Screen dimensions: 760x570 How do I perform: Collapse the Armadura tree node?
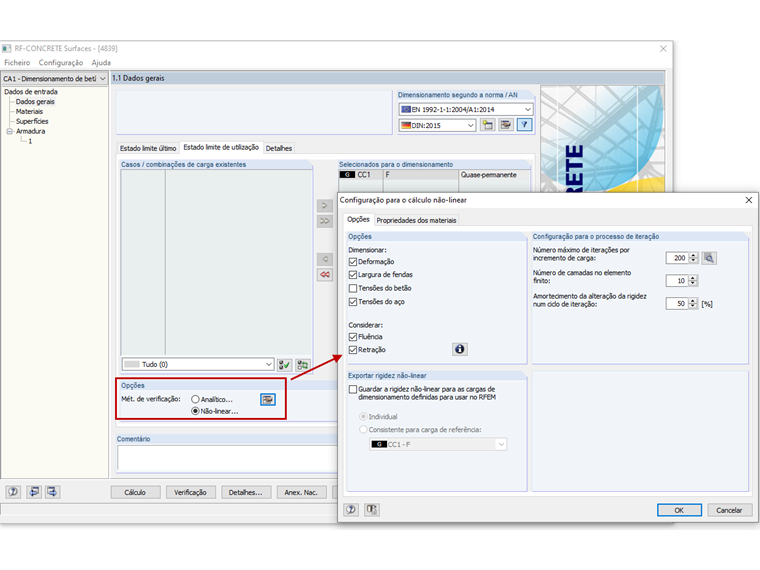click(x=9, y=131)
